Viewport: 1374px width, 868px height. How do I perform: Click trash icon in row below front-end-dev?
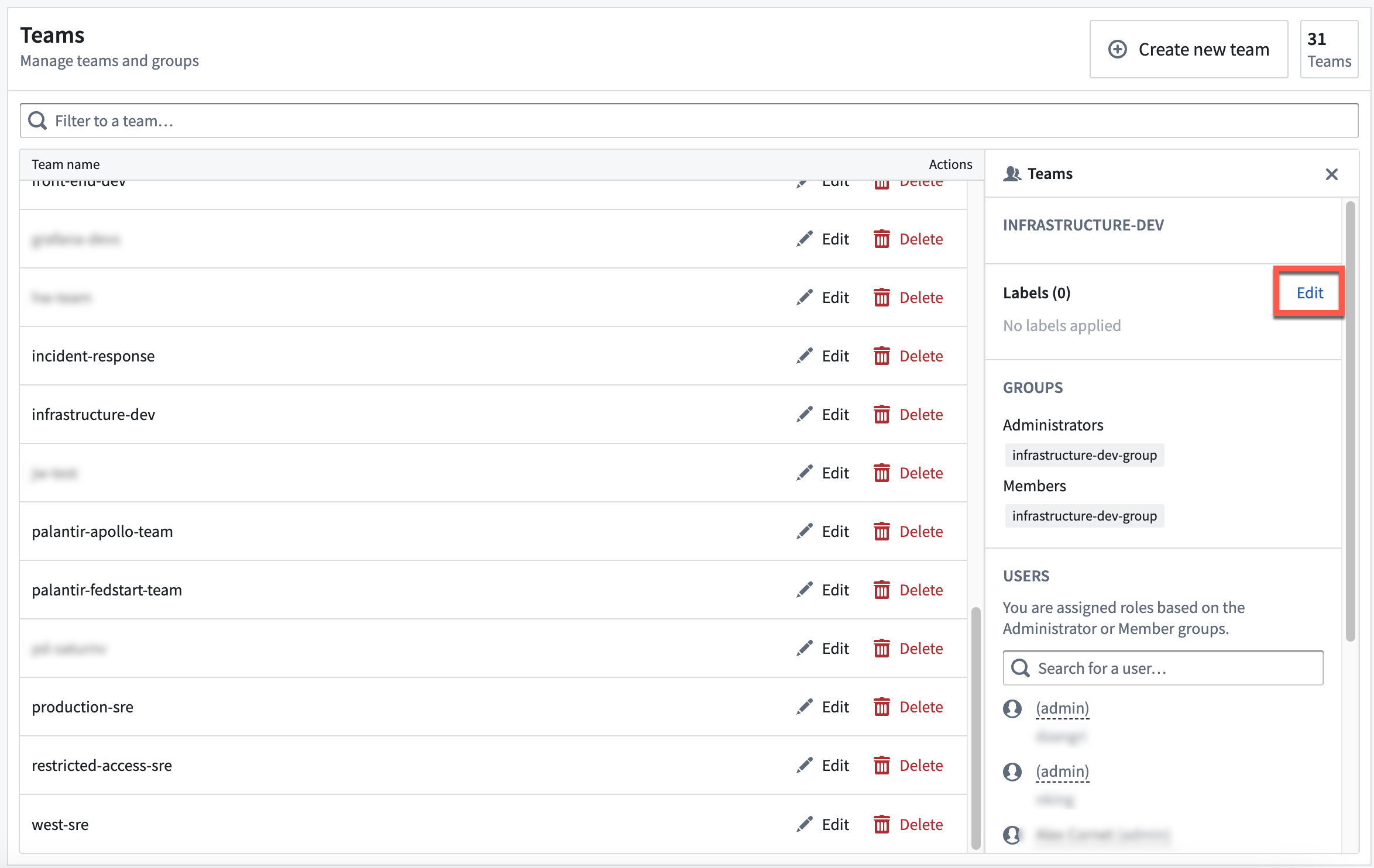882,239
